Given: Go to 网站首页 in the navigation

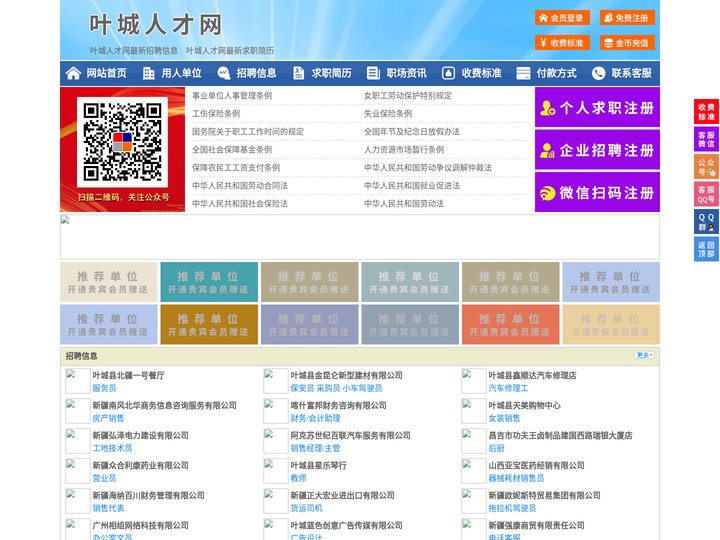Looking at the screenshot, I should pyautogui.click(x=107, y=73).
